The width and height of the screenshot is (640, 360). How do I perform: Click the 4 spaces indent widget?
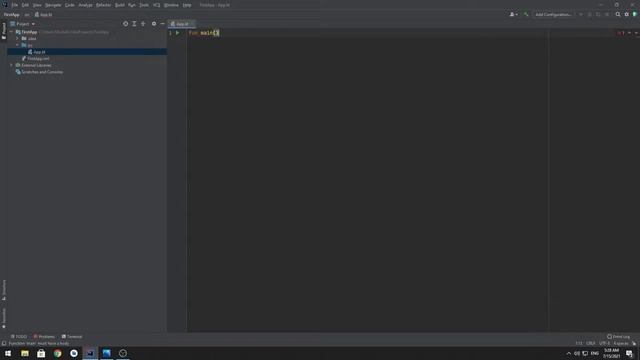pyautogui.click(x=621, y=343)
